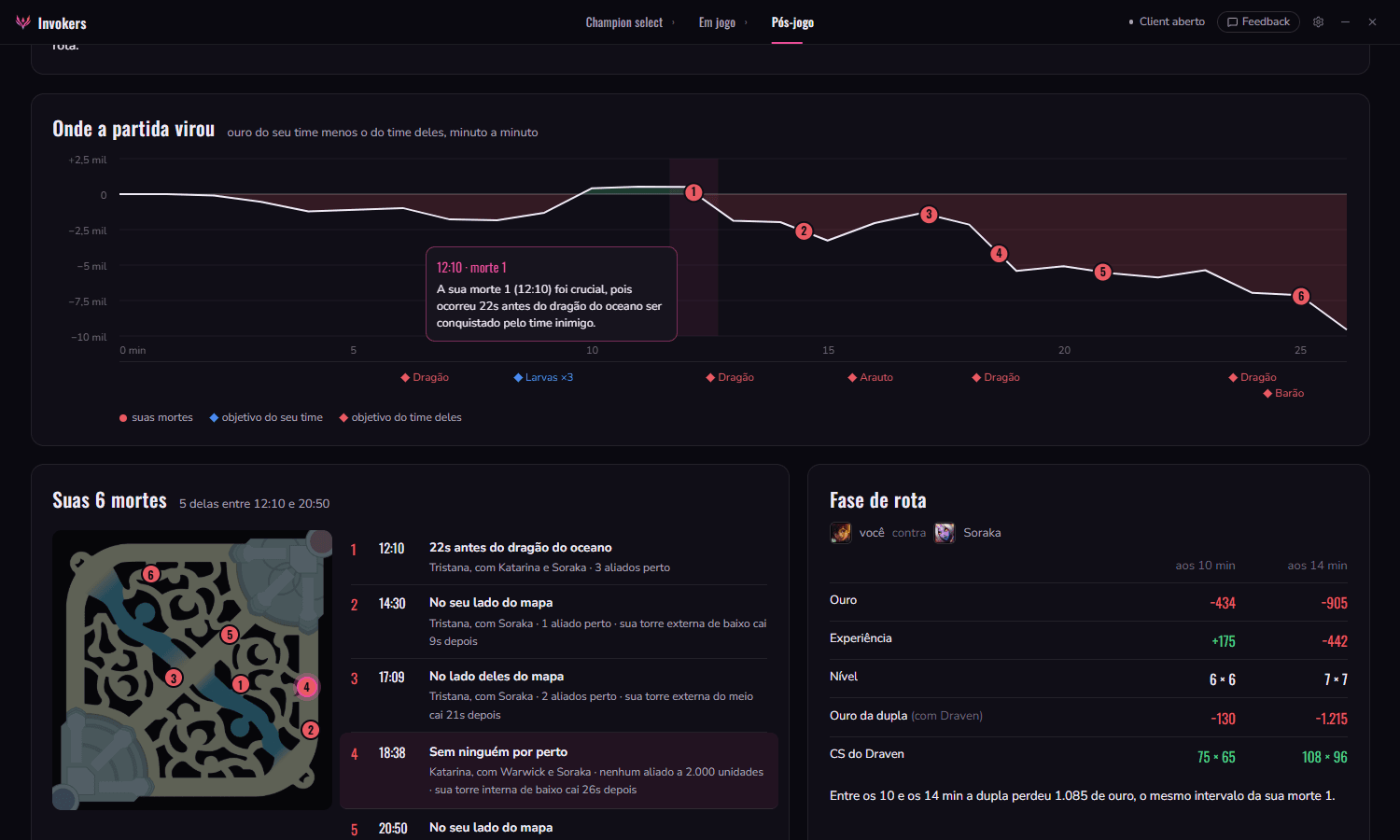Click the 'Suas 6 mortes' heading
This screenshot has width=1400, height=840.
tap(109, 500)
